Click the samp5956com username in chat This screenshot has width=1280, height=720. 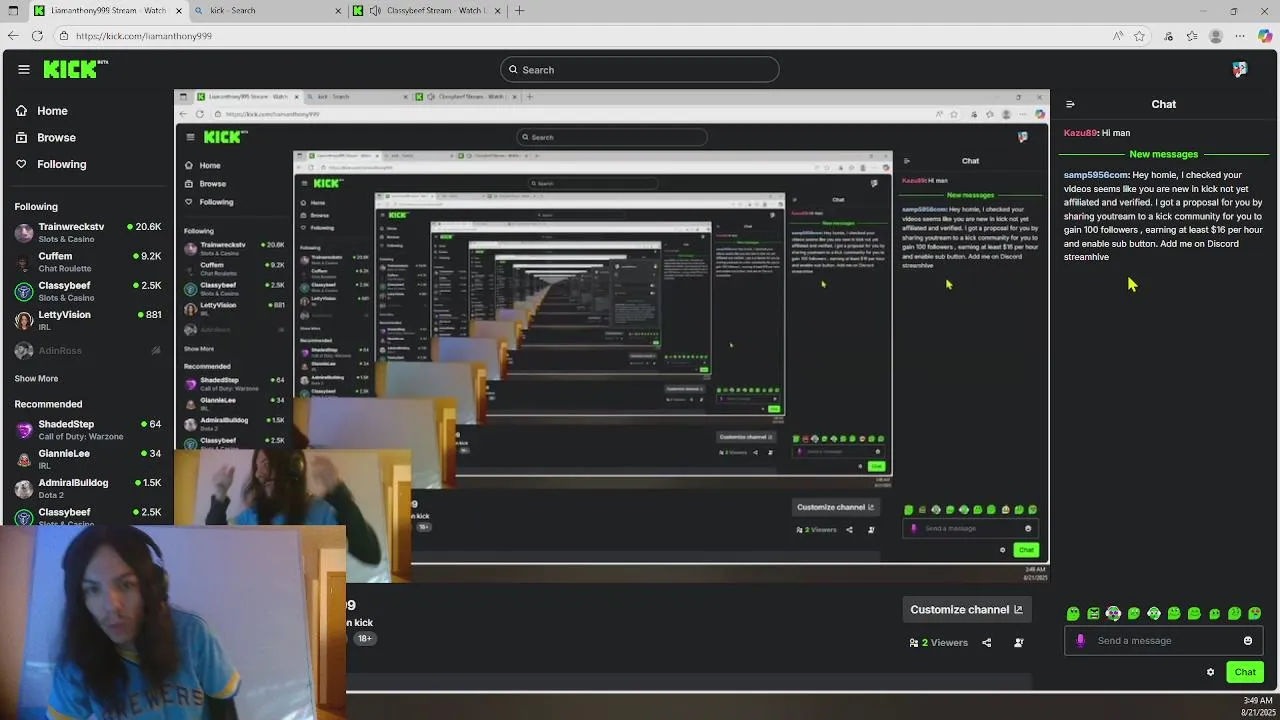[1096, 175]
